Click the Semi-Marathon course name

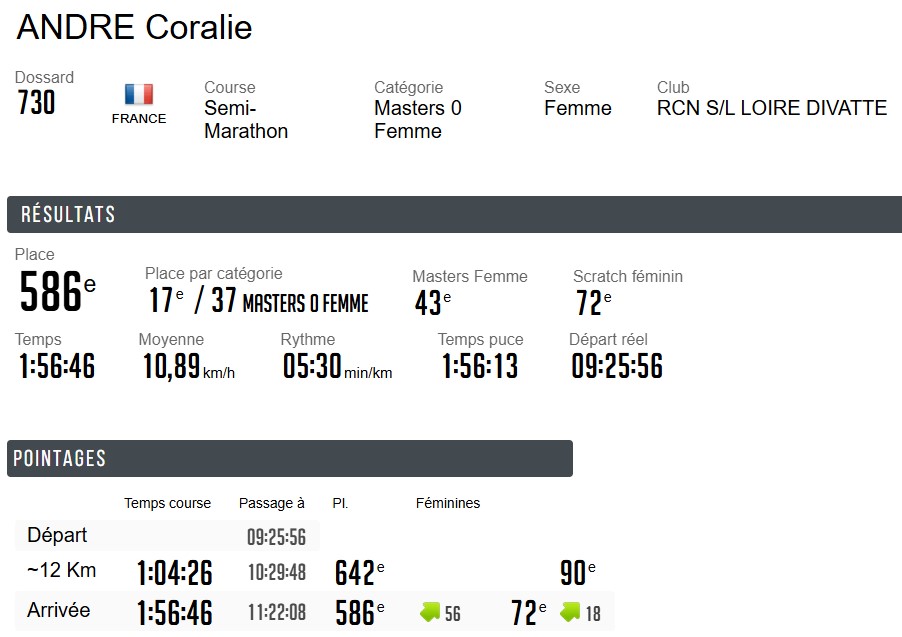246,119
